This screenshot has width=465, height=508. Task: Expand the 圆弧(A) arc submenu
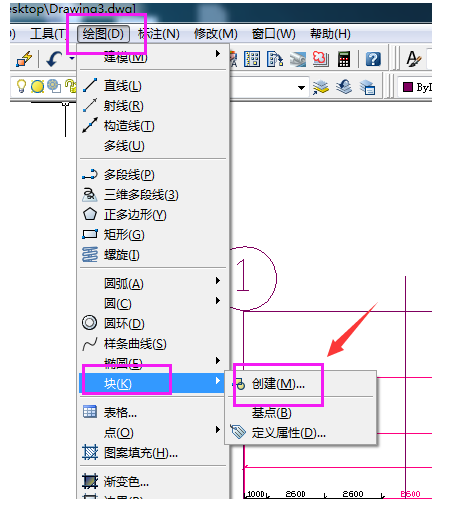coord(153,283)
